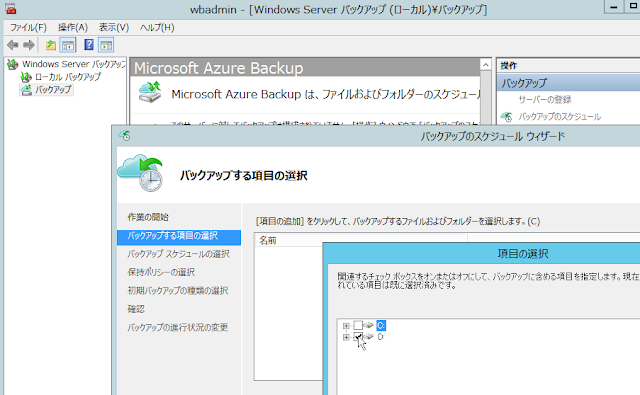Minimize the wbadmin window
Viewport: 640px width, 395px height.
coord(613,7)
